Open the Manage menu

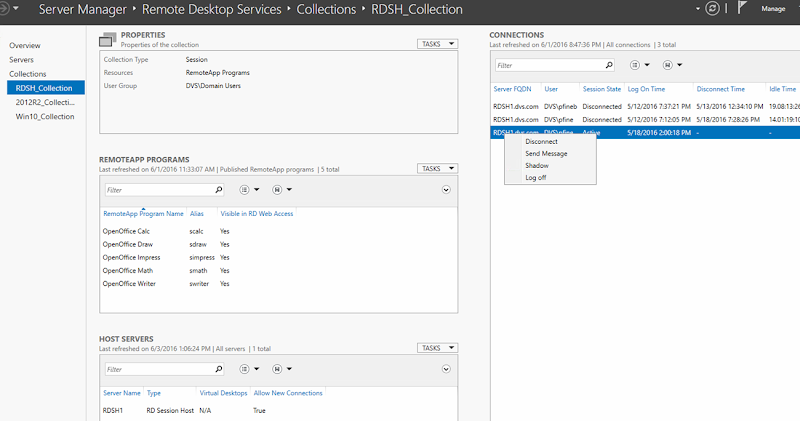(773, 9)
